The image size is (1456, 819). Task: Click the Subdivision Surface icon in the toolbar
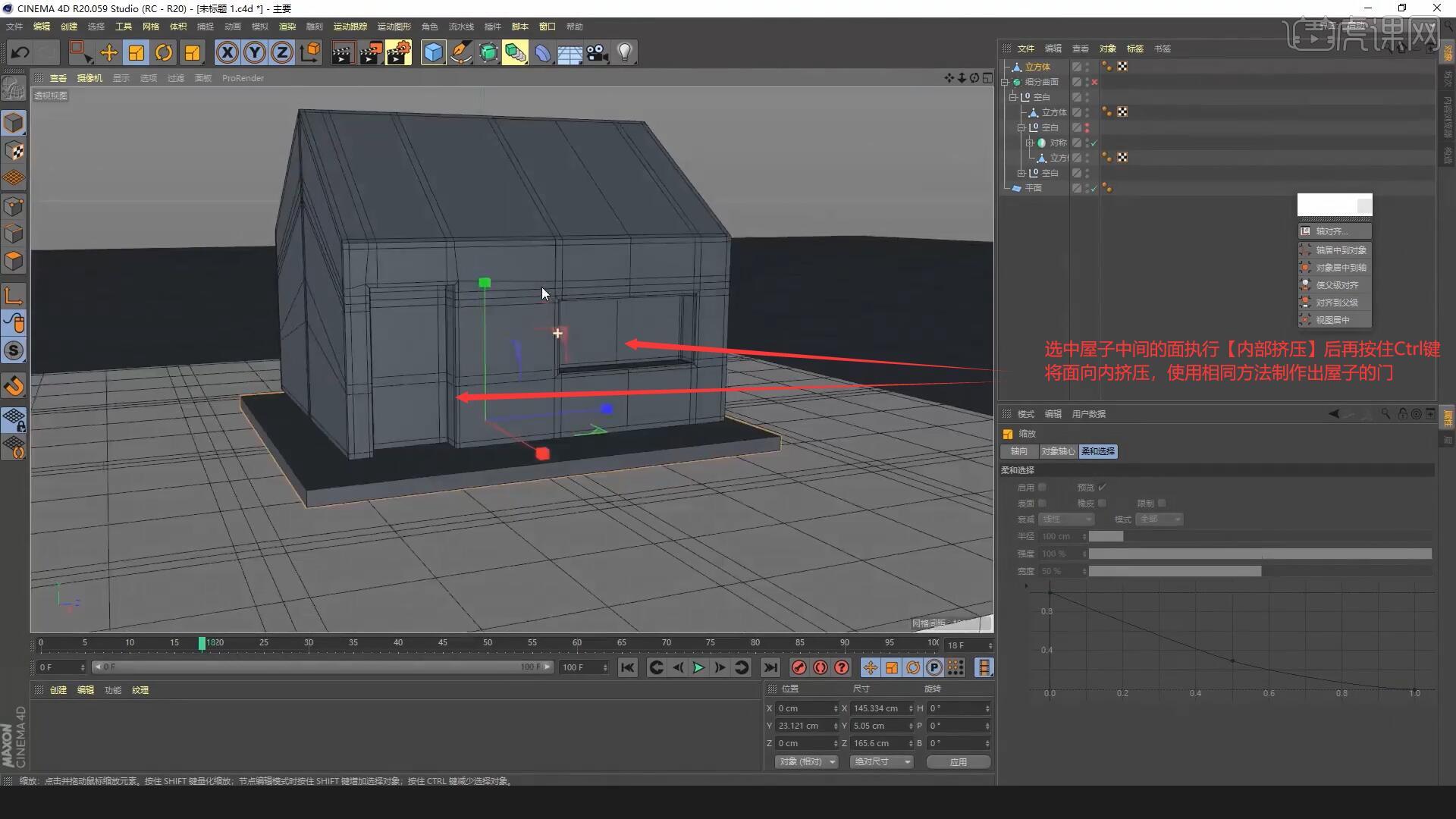tap(488, 52)
